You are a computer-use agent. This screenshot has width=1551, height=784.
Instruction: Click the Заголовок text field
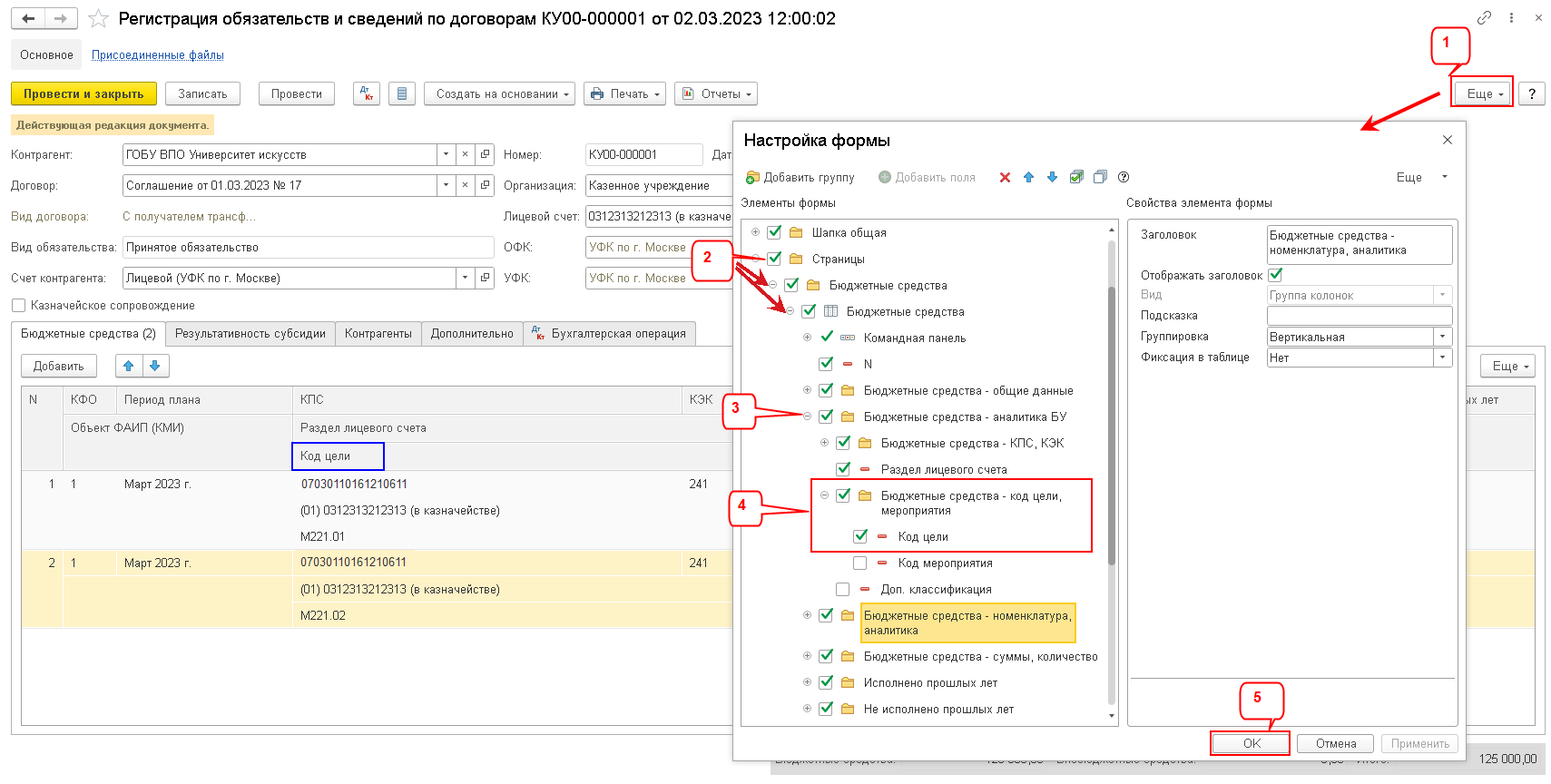pos(1360,244)
